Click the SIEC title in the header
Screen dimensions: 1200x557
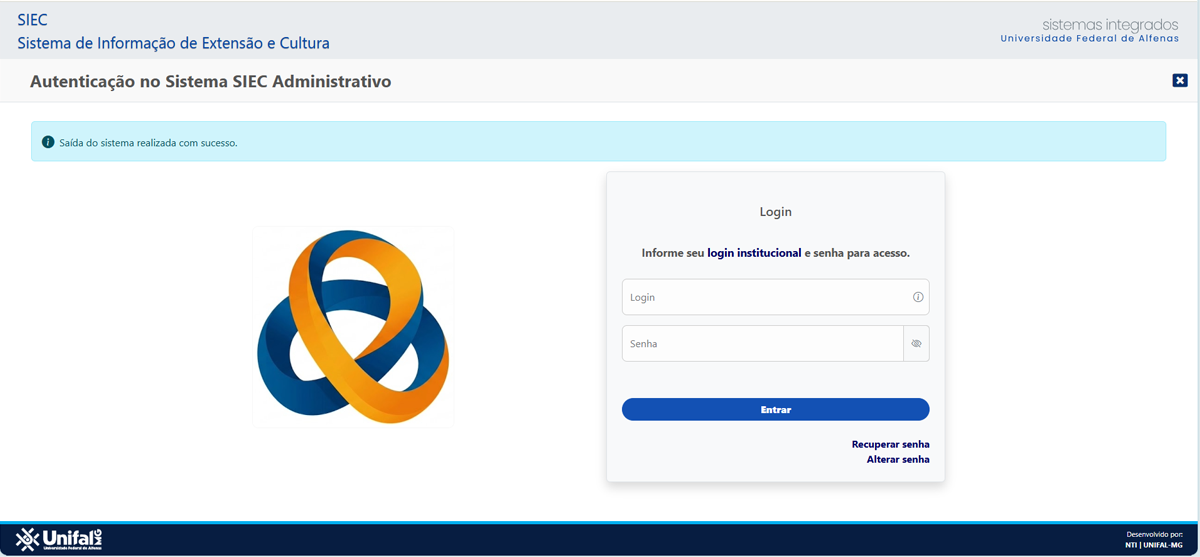32,20
